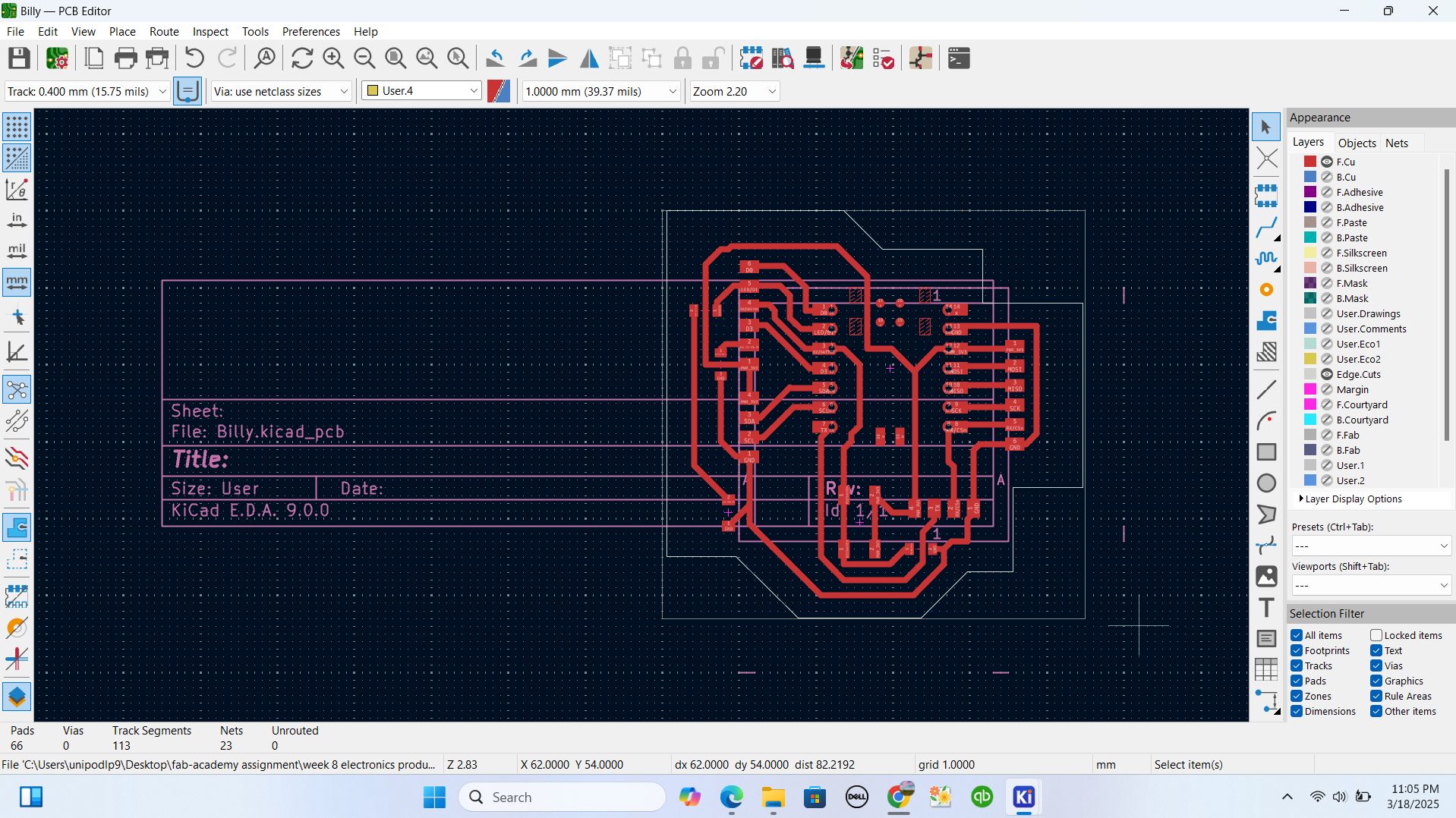1456x818 pixels.
Task: Click the B.Cu blue color swatch
Action: 1310,177
